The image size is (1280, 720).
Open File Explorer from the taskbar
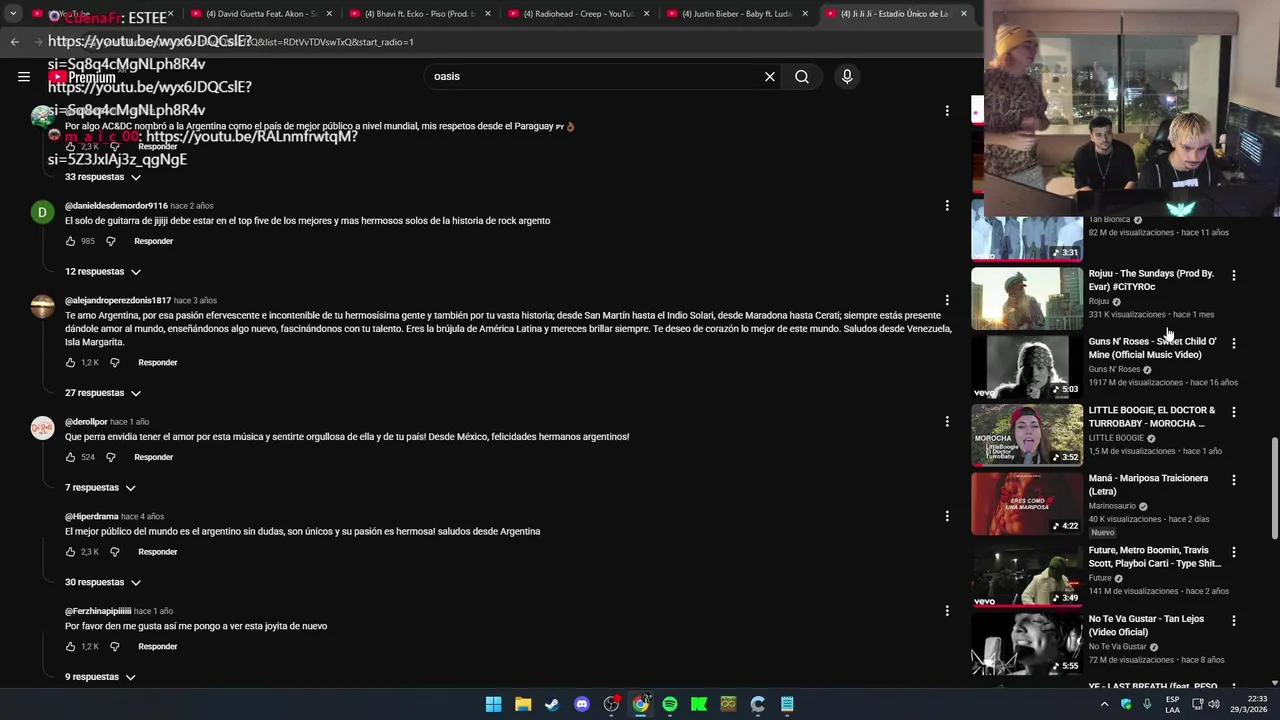pos(523,704)
